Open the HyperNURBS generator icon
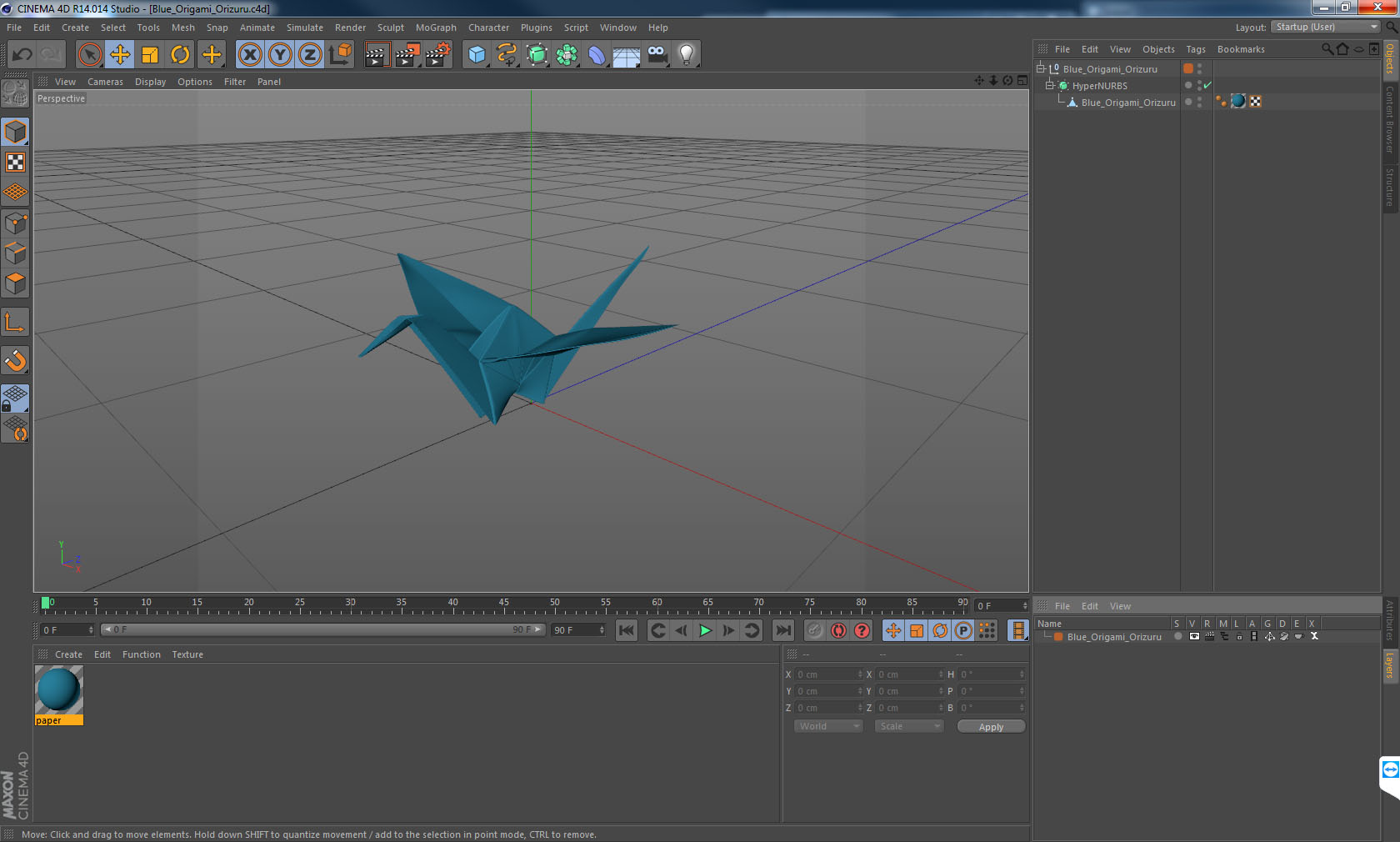The width and height of the screenshot is (1400, 842). 537,55
